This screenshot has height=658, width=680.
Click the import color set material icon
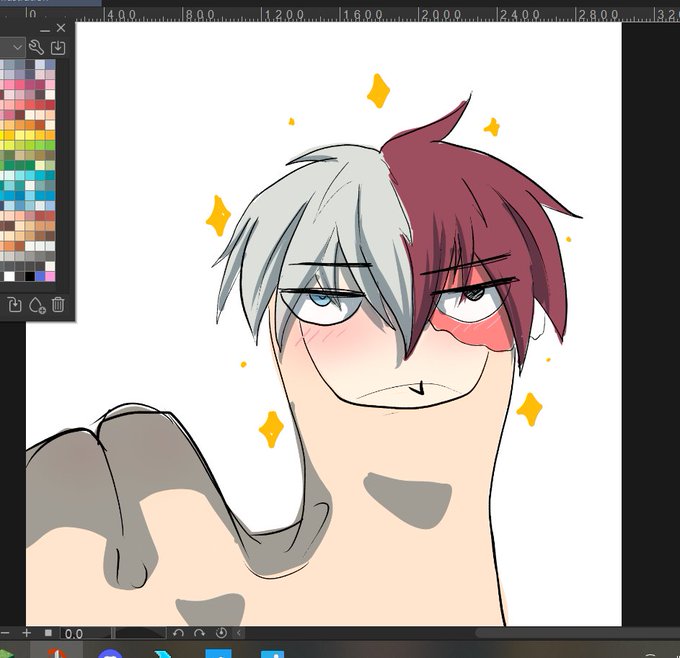coord(58,48)
